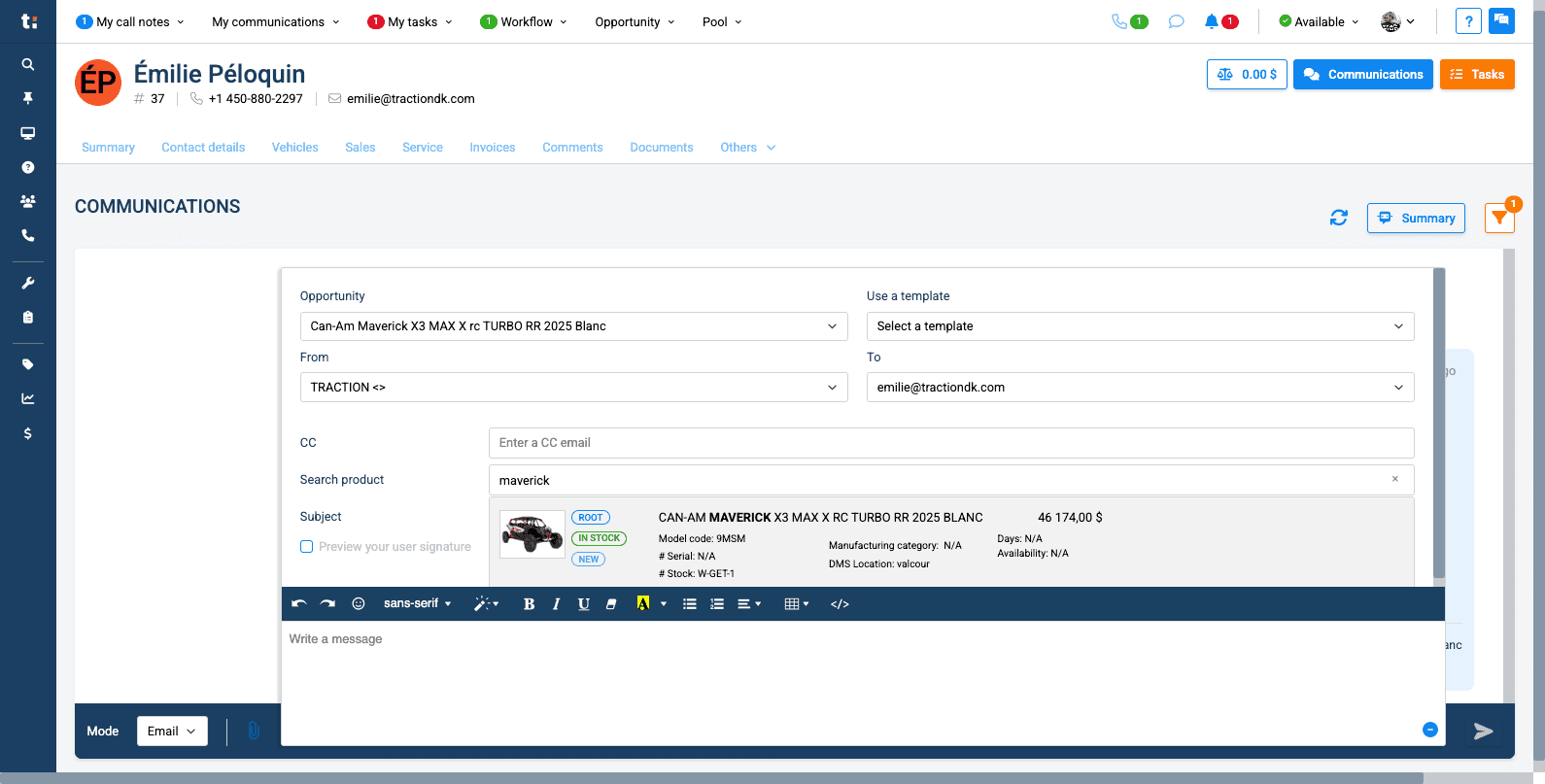Click the 0.00 $ balance button

click(x=1248, y=75)
